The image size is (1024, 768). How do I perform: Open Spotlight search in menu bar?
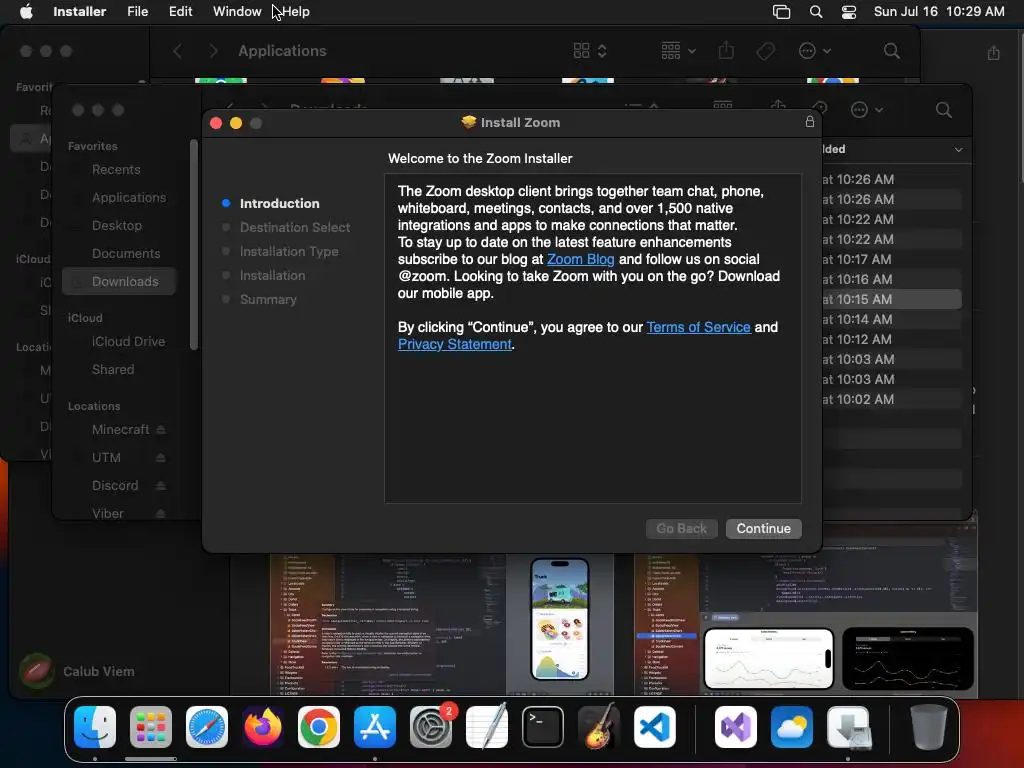816,12
